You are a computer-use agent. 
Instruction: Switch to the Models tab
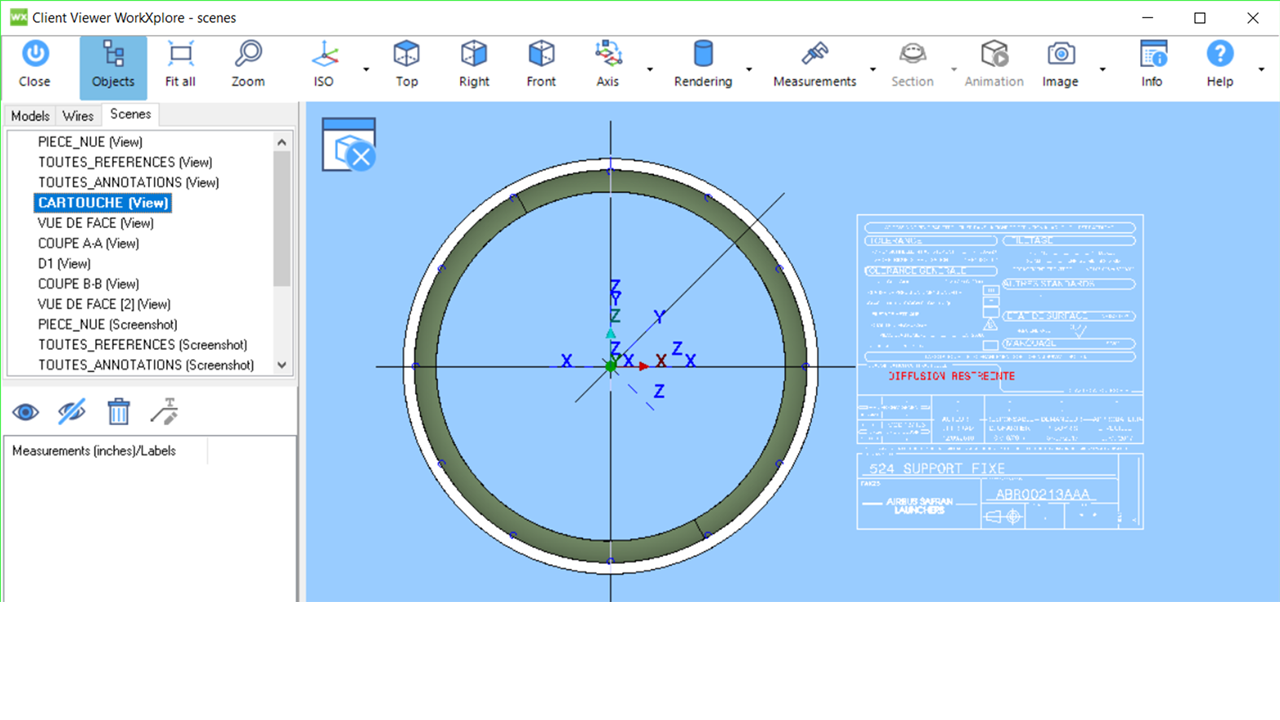30,116
